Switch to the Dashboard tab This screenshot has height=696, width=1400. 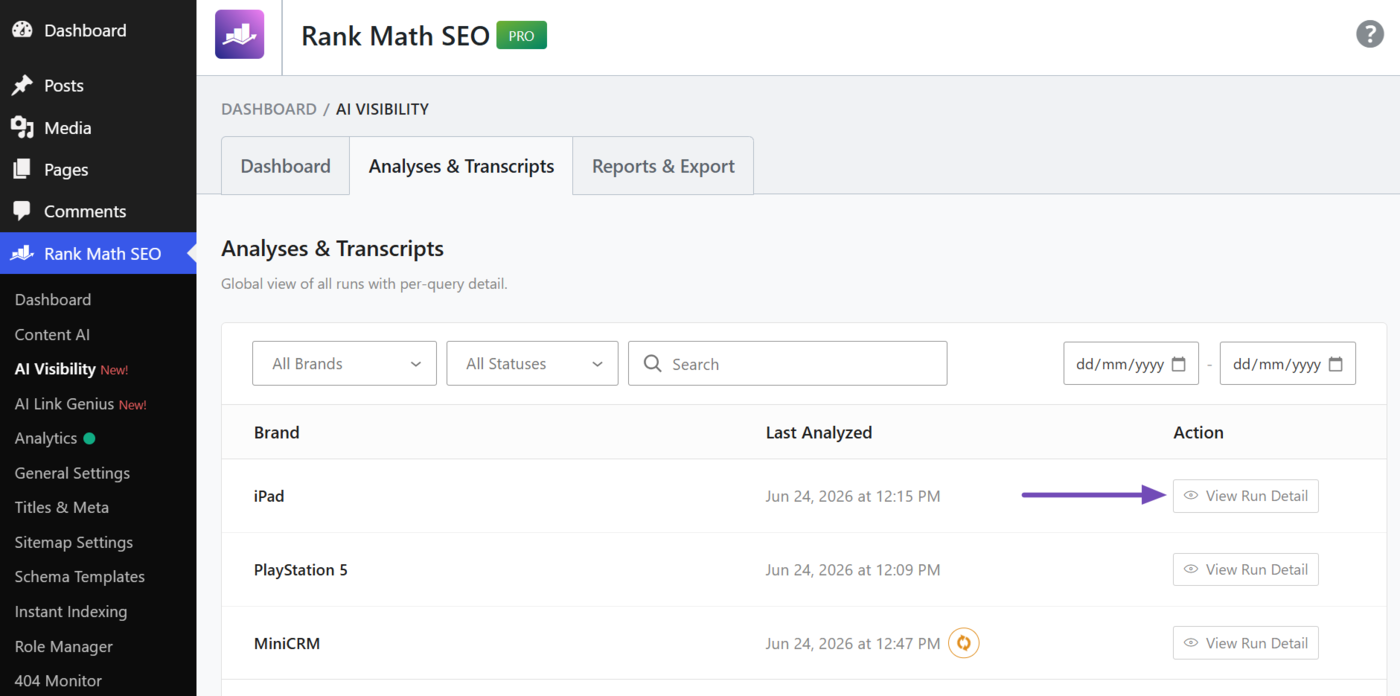point(285,166)
